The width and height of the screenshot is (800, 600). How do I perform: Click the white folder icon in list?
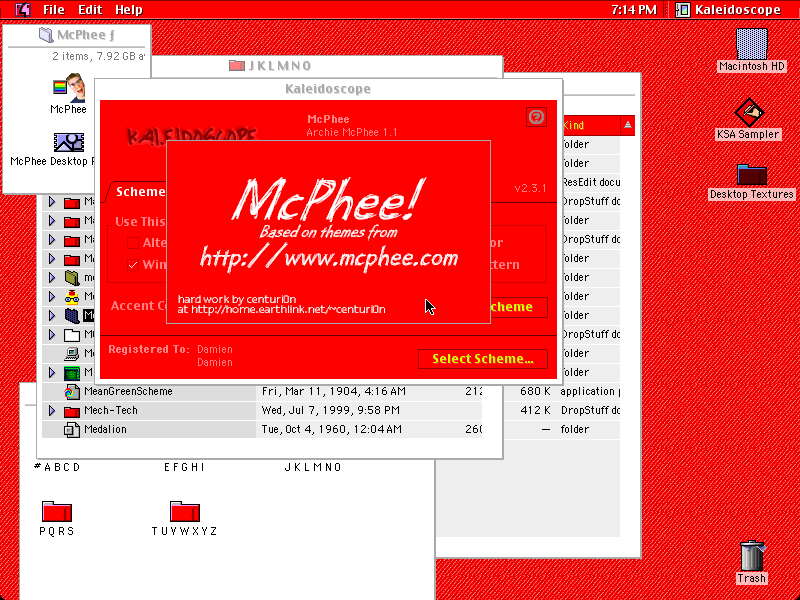tap(72, 335)
